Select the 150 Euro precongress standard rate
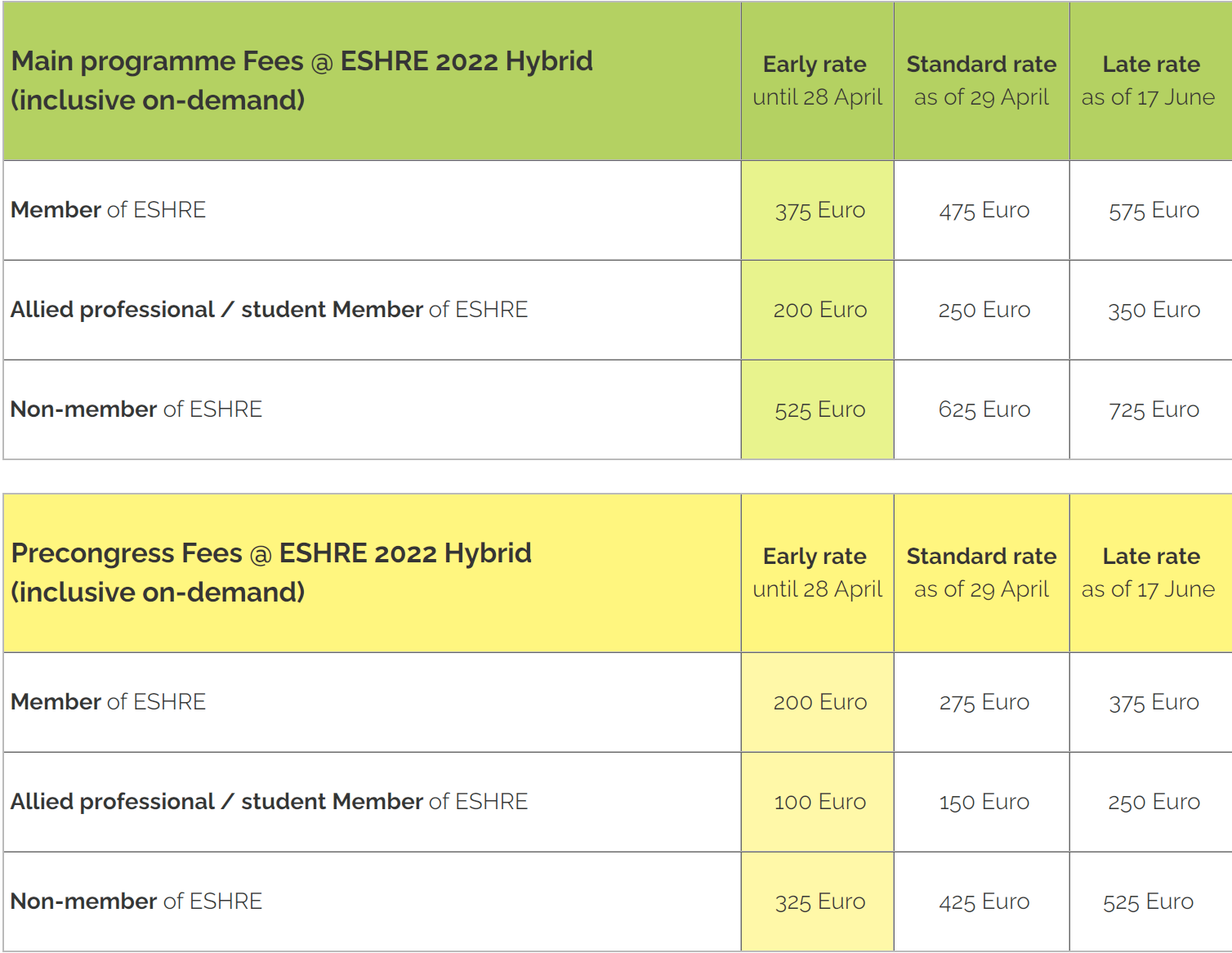Viewport: 1232px width, 953px height. click(x=984, y=802)
